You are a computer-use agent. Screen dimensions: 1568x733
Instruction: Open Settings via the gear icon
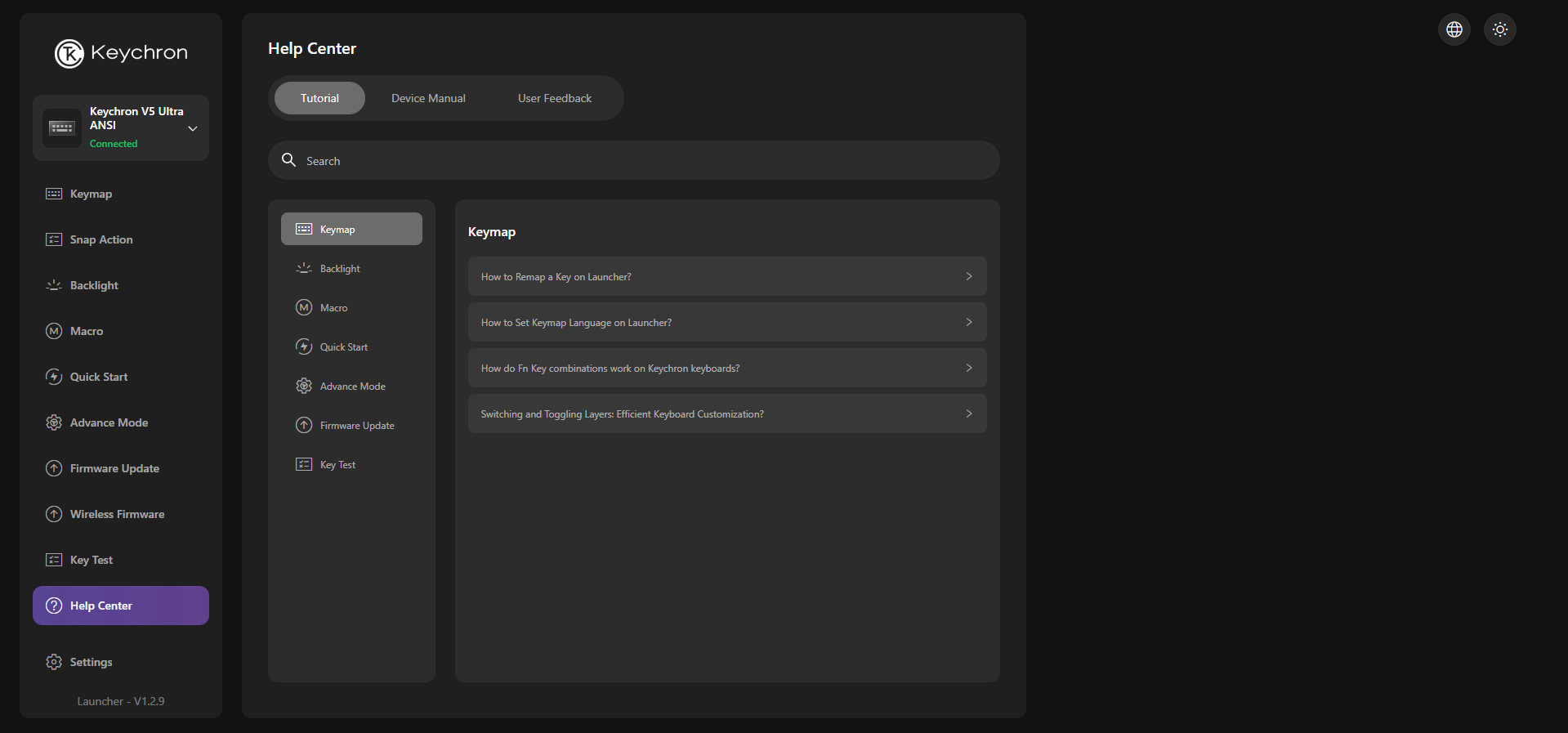(x=54, y=662)
